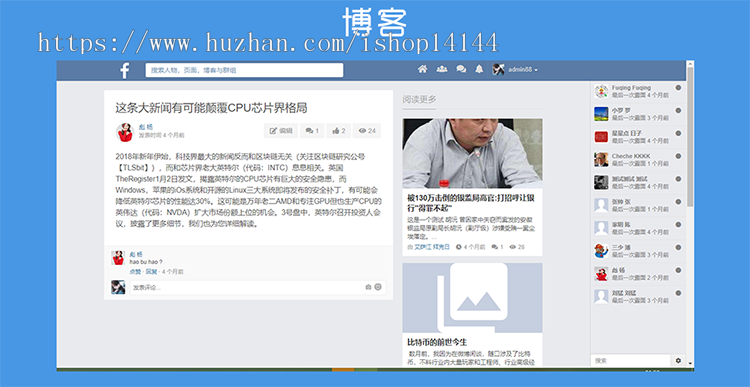Click the 编辑 edit button on the post
This screenshot has width=750, height=387.
tap(281, 131)
